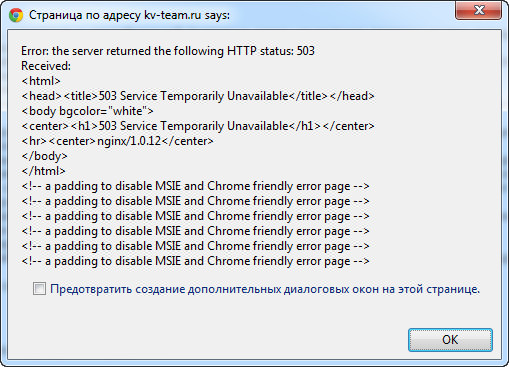Image resolution: width=509 pixels, height=367 pixels.
Task: Click the third padding comment line
Action: [195, 216]
